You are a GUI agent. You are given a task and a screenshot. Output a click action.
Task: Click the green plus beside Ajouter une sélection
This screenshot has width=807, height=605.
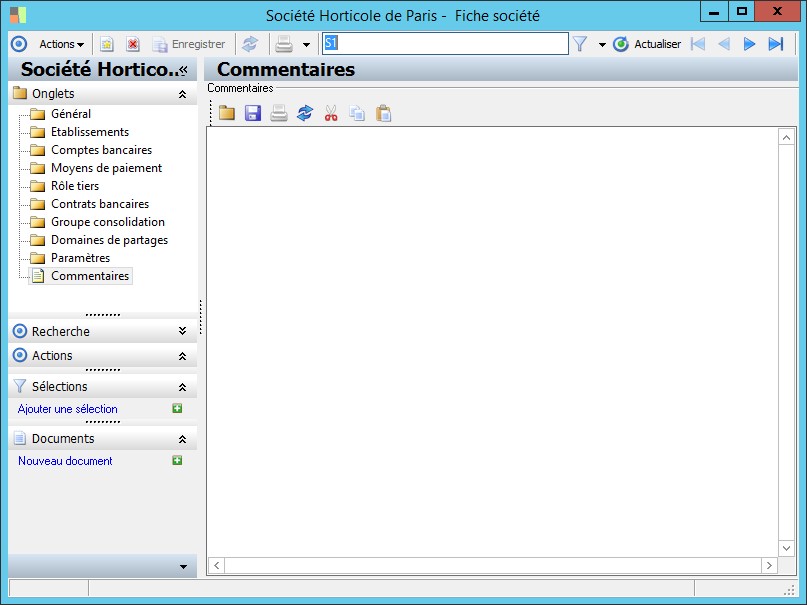pyautogui.click(x=177, y=408)
